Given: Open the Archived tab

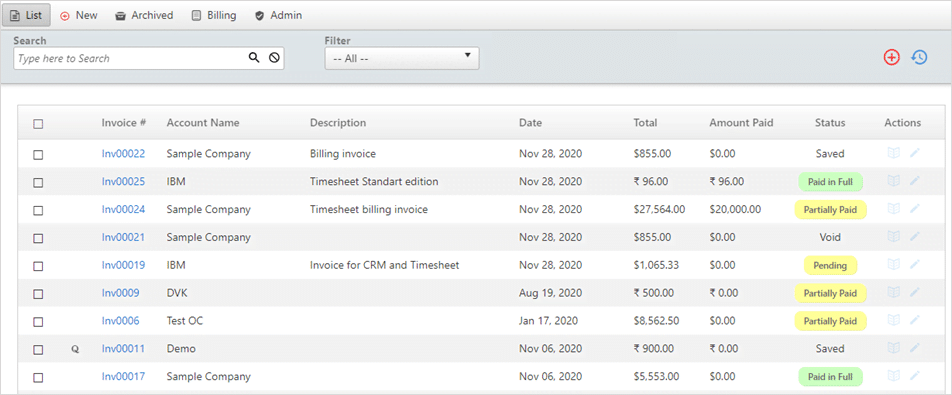Looking at the screenshot, I should 144,15.
